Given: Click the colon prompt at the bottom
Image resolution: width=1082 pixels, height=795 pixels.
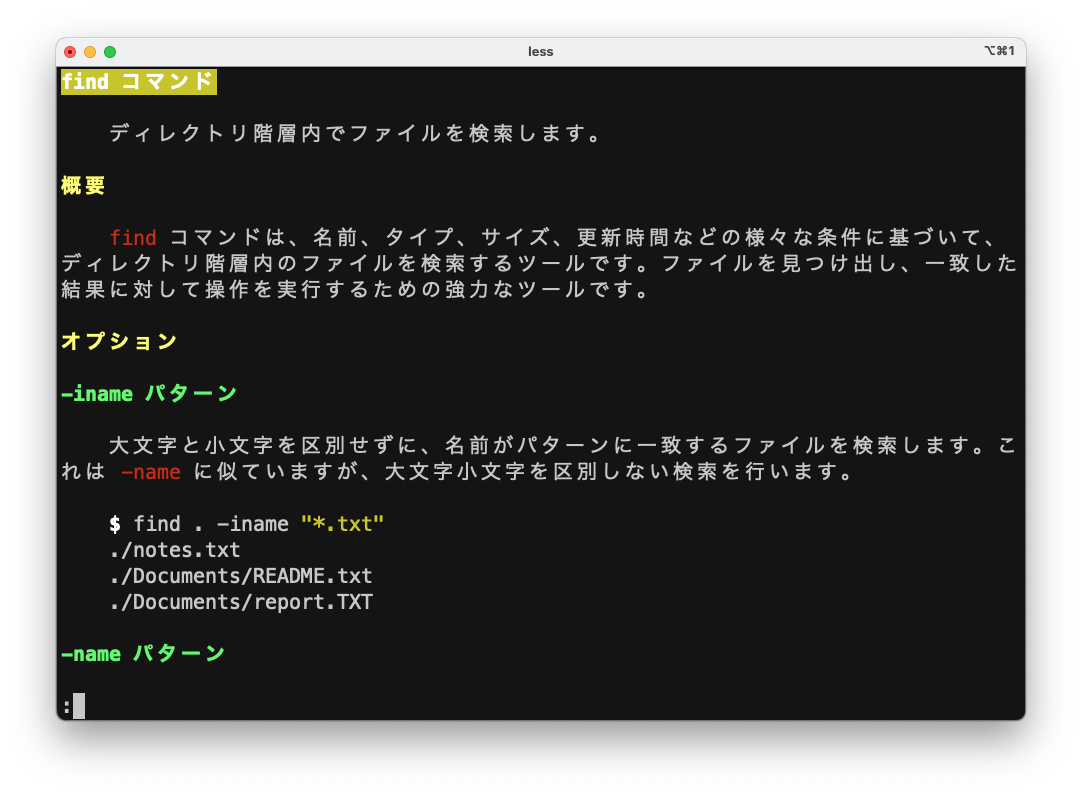Looking at the screenshot, I should click(66, 706).
